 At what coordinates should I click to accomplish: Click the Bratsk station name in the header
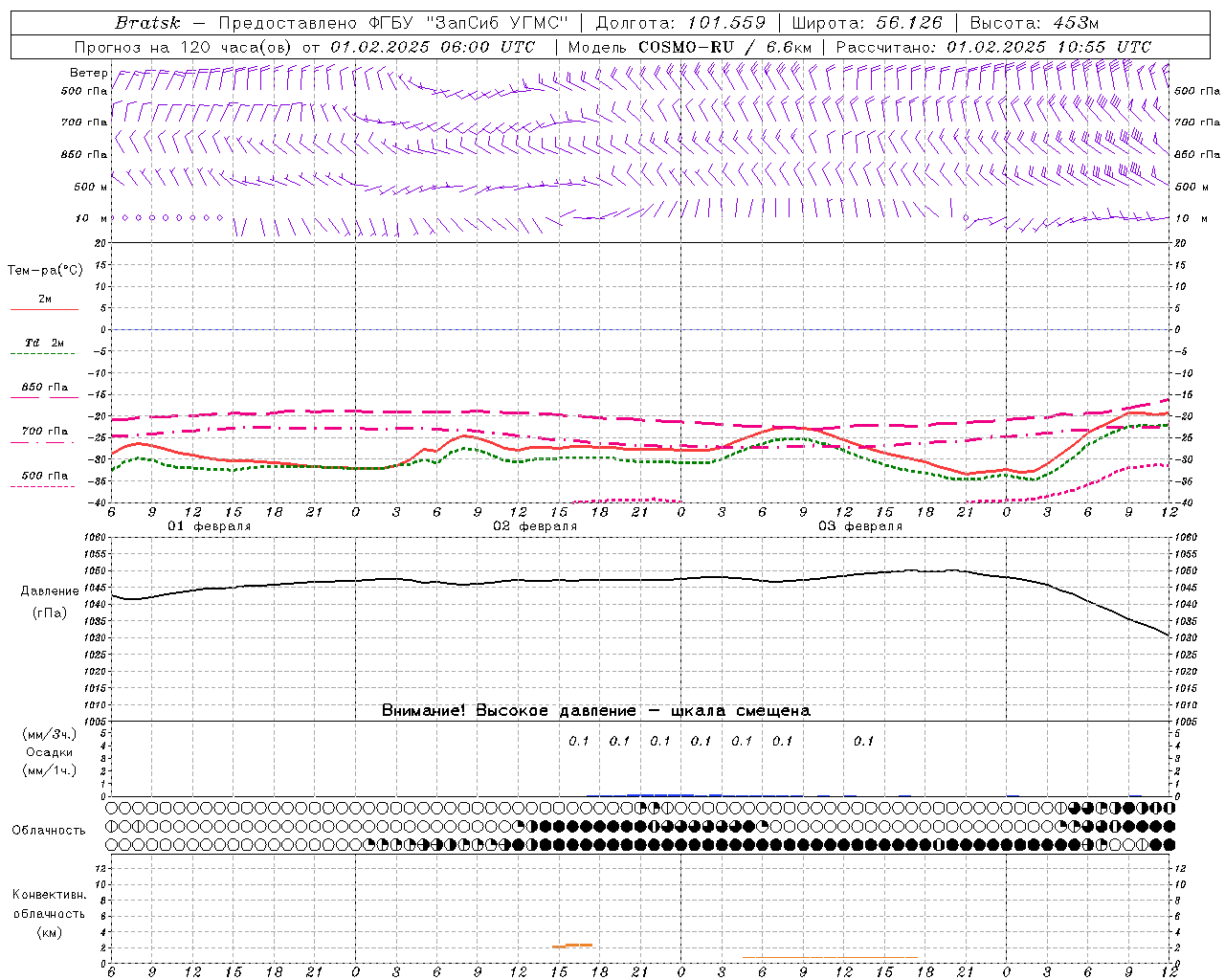coord(147,23)
